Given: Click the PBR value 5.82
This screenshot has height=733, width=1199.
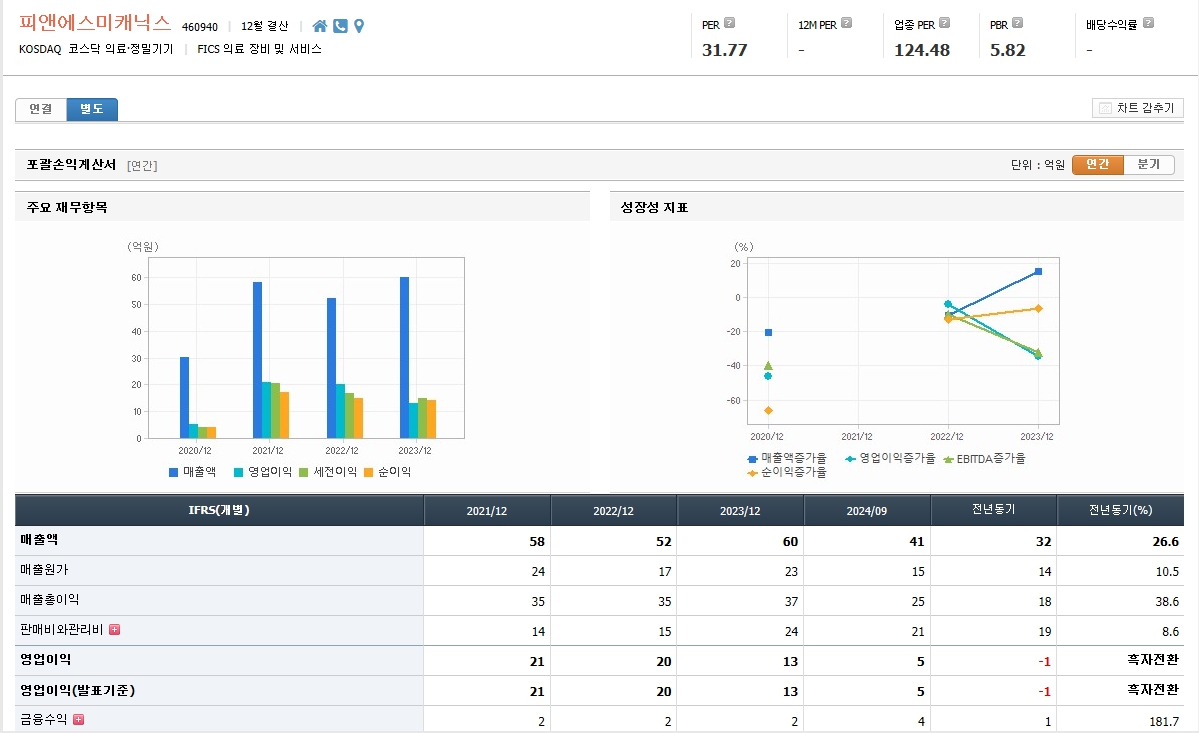Looking at the screenshot, I should [x=1007, y=50].
